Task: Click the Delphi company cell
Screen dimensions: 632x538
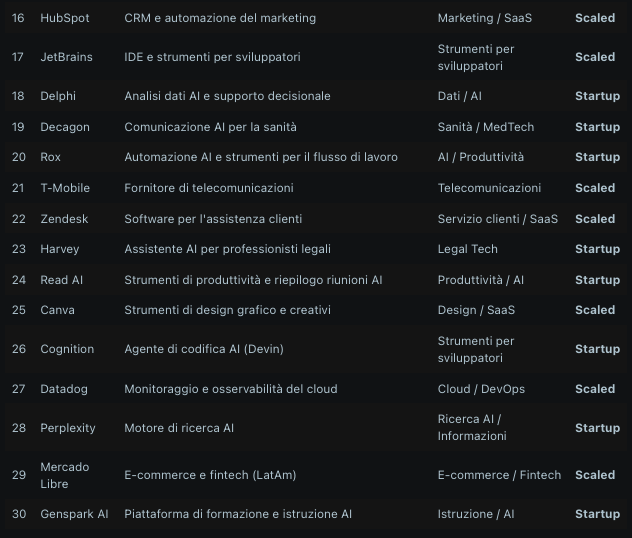Action: (x=58, y=96)
